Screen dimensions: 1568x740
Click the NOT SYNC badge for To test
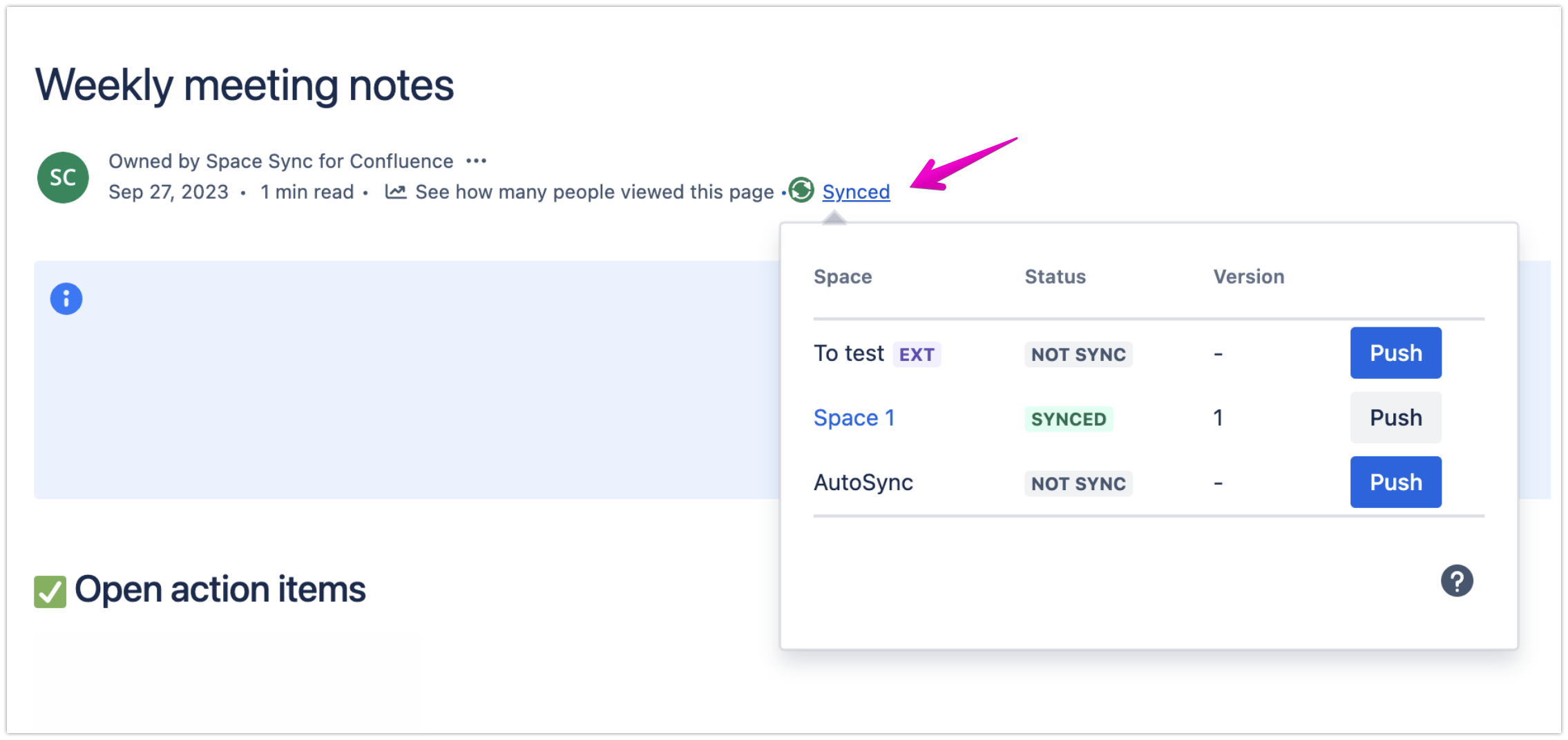[1078, 354]
